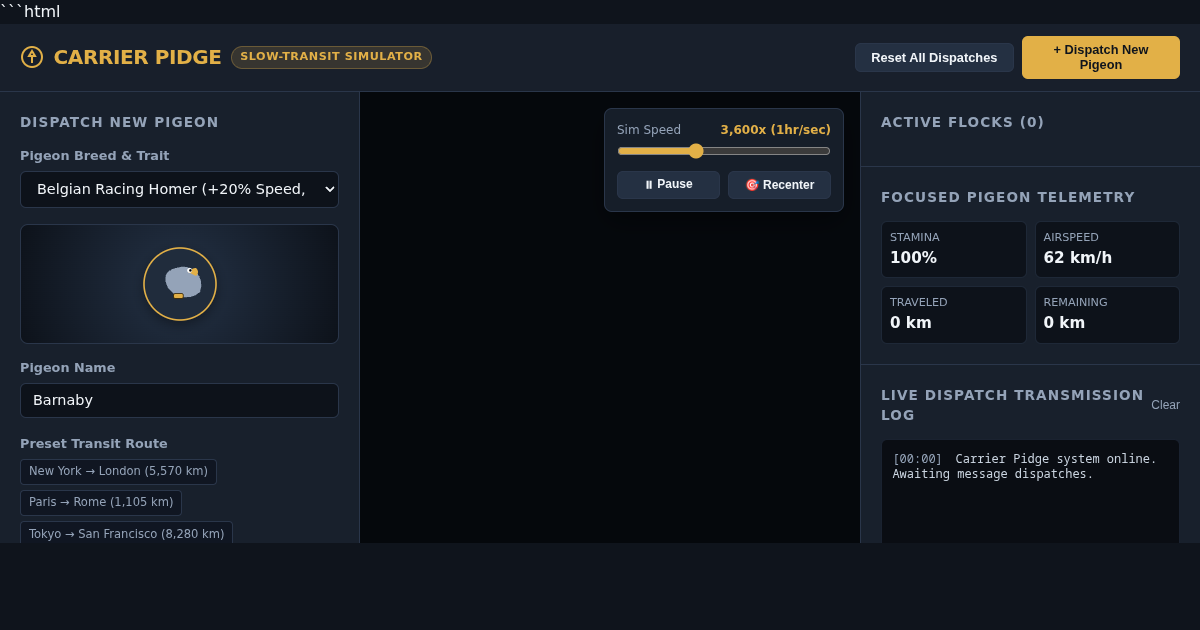Open the Pigeon Breed & Trait dropdown

point(179,189)
